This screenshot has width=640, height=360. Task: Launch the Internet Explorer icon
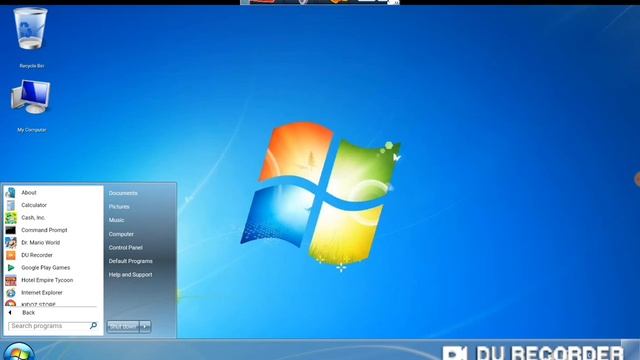click(11, 293)
